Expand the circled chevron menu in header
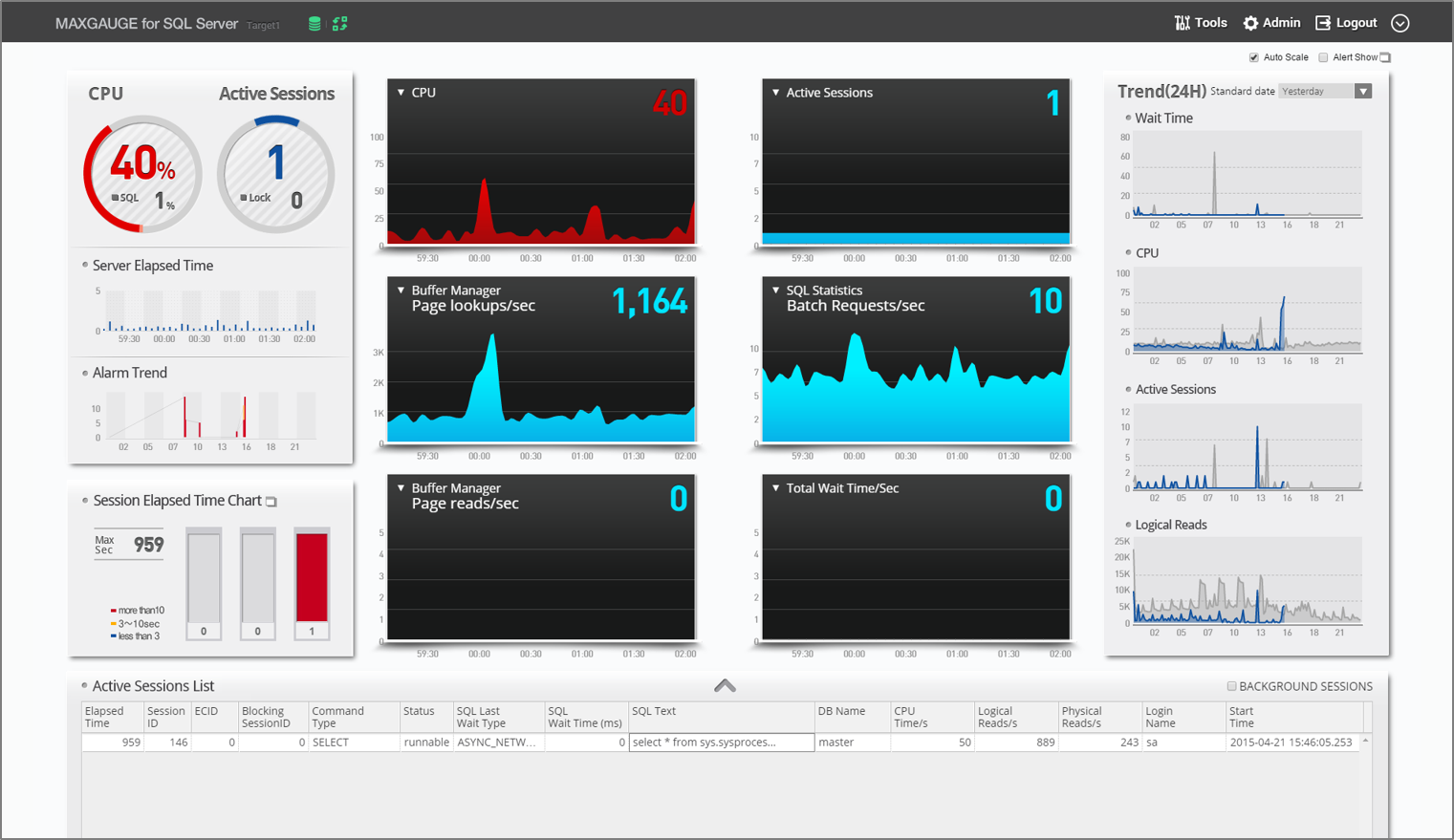The width and height of the screenshot is (1454, 840). [1400, 23]
